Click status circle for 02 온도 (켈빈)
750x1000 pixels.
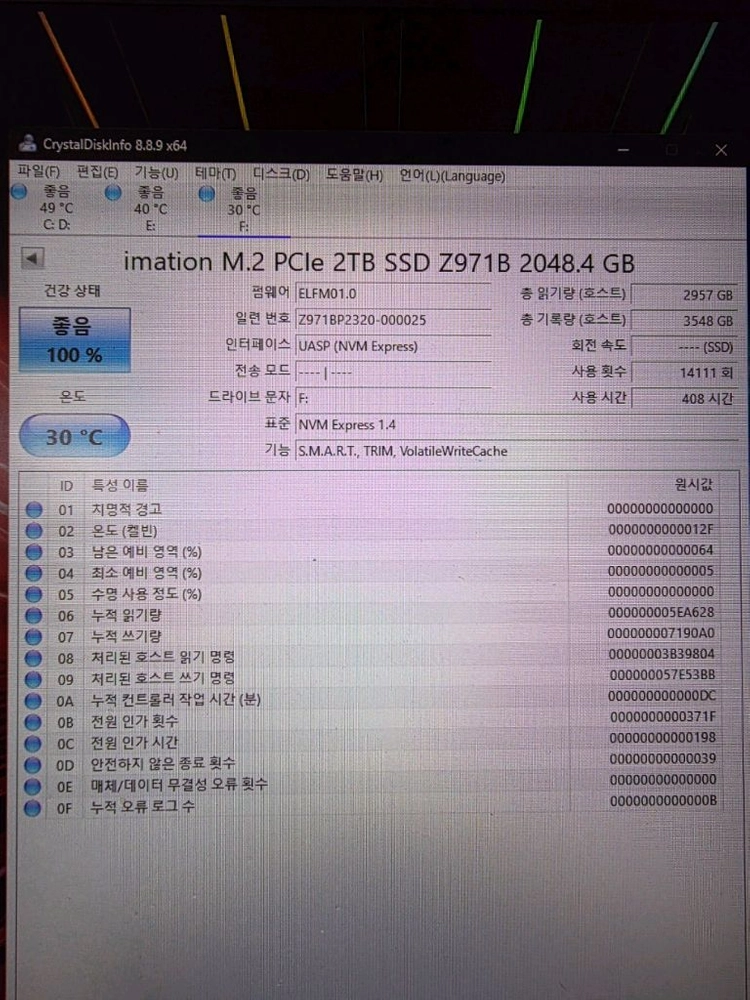pyautogui.click(x=34, y=531)
